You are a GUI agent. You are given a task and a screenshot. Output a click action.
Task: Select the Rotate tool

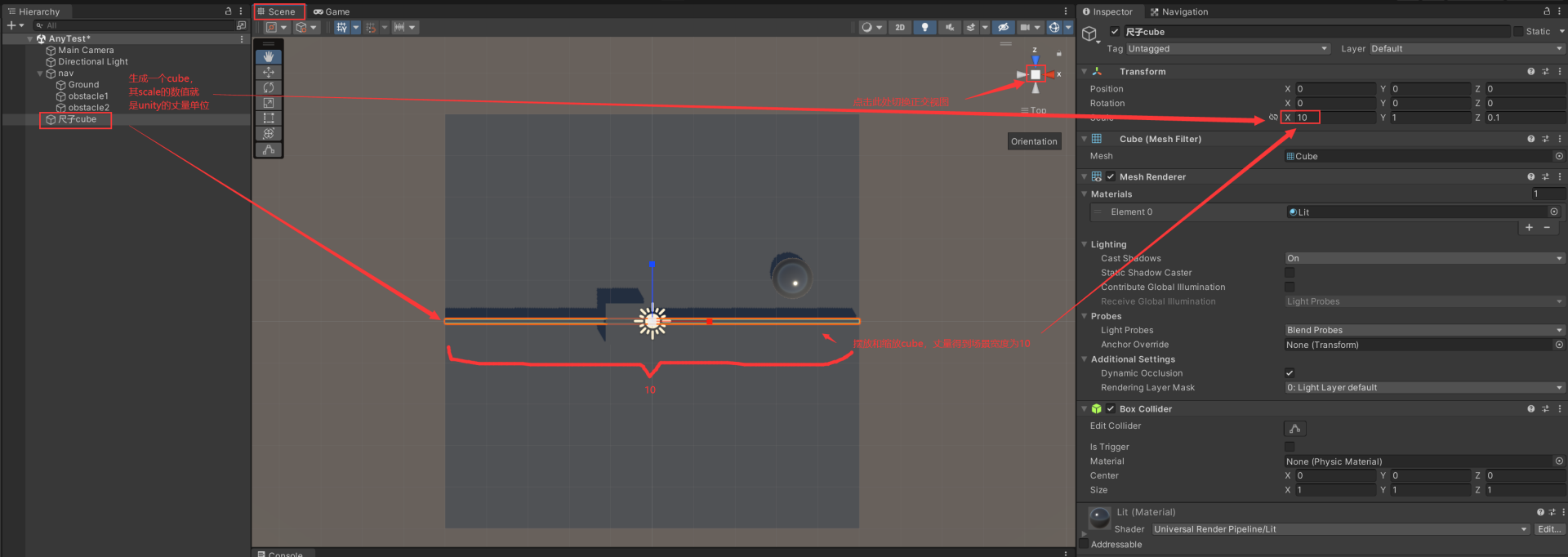269,87
